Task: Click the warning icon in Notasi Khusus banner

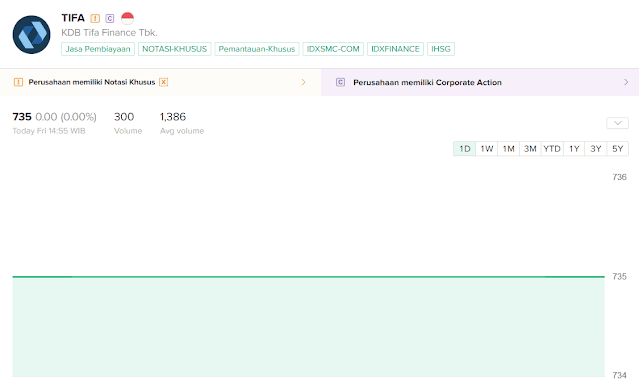Action: [x=18, y=82]
